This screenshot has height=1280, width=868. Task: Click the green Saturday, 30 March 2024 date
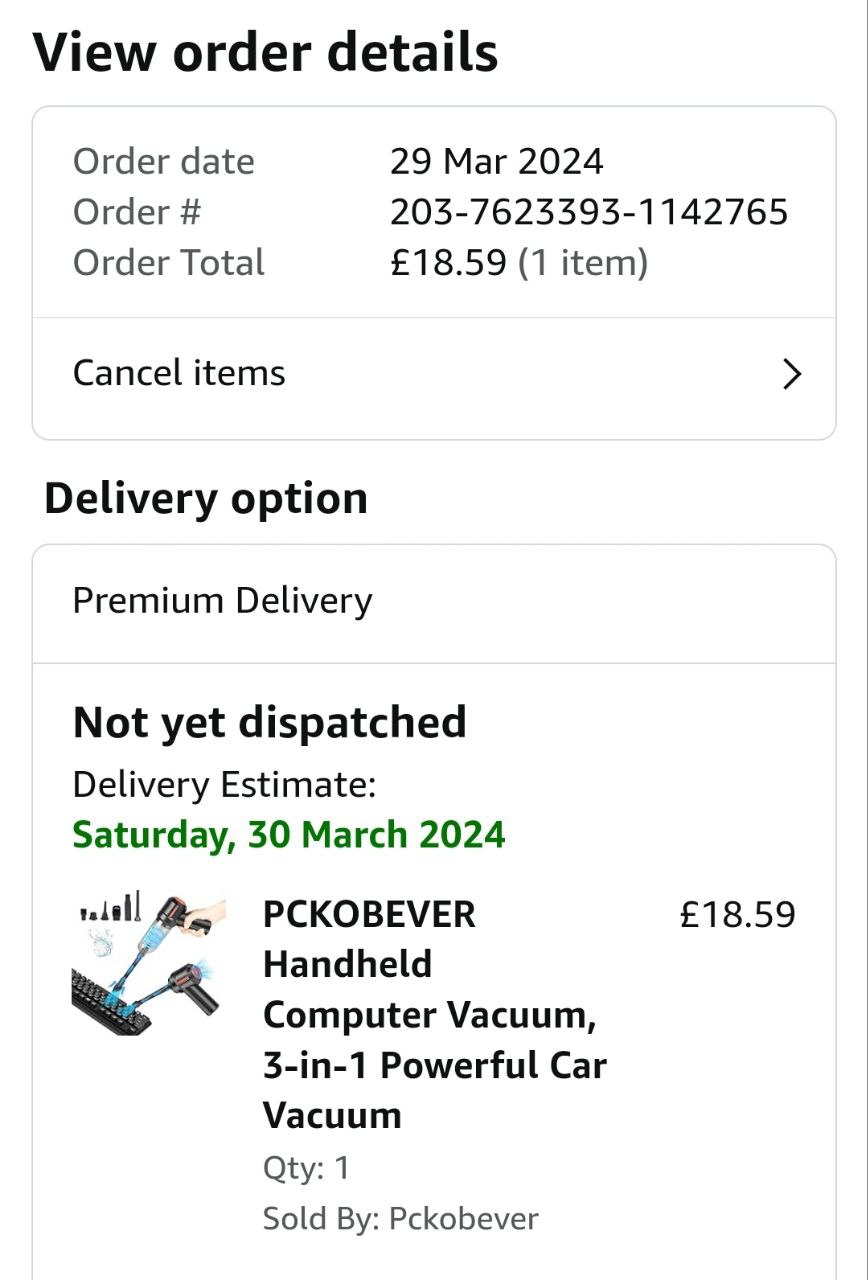pos(289,834)
